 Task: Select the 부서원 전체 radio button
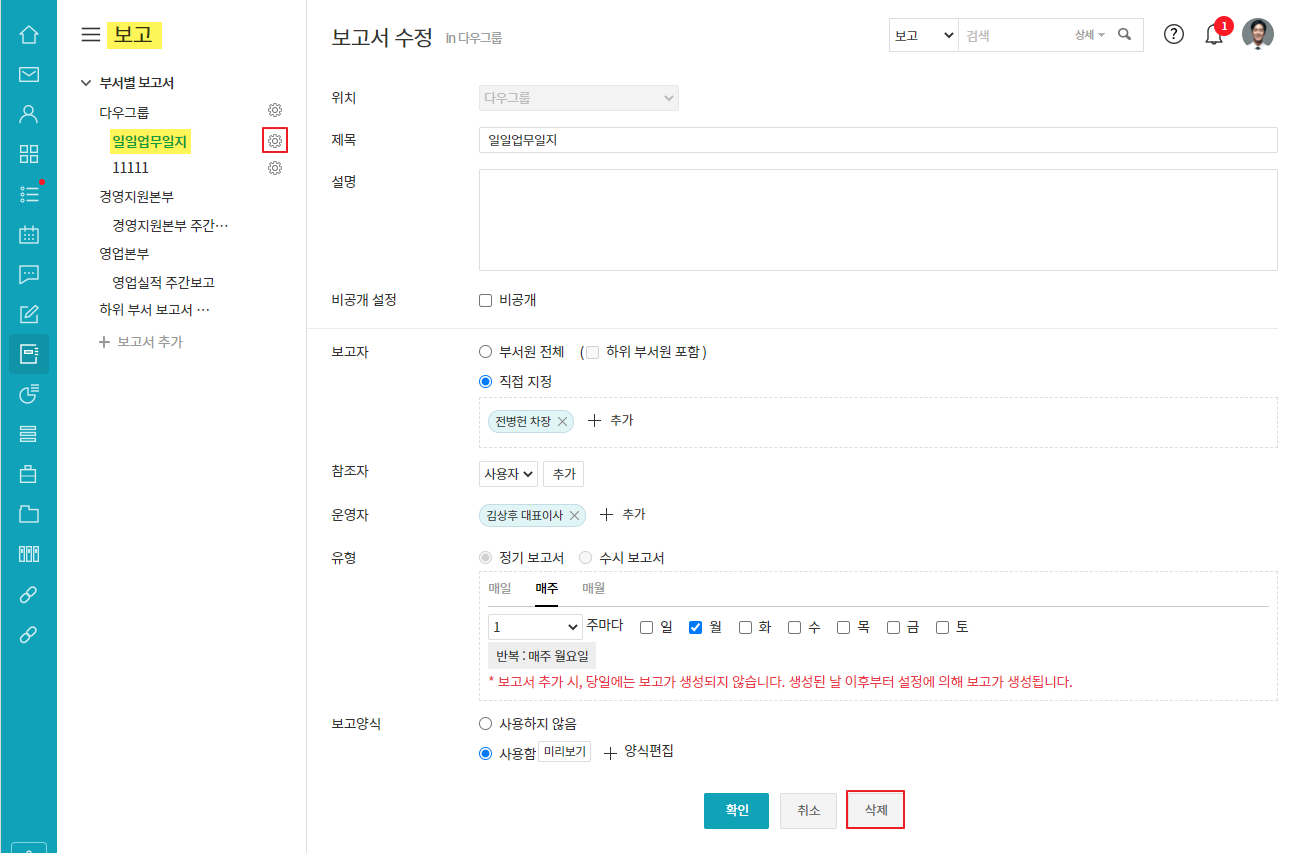pos(486,352)
